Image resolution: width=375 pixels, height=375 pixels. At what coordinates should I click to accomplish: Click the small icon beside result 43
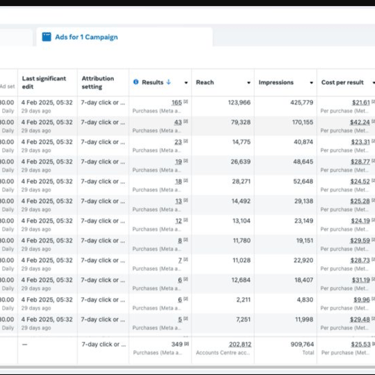tap(186, 122)
